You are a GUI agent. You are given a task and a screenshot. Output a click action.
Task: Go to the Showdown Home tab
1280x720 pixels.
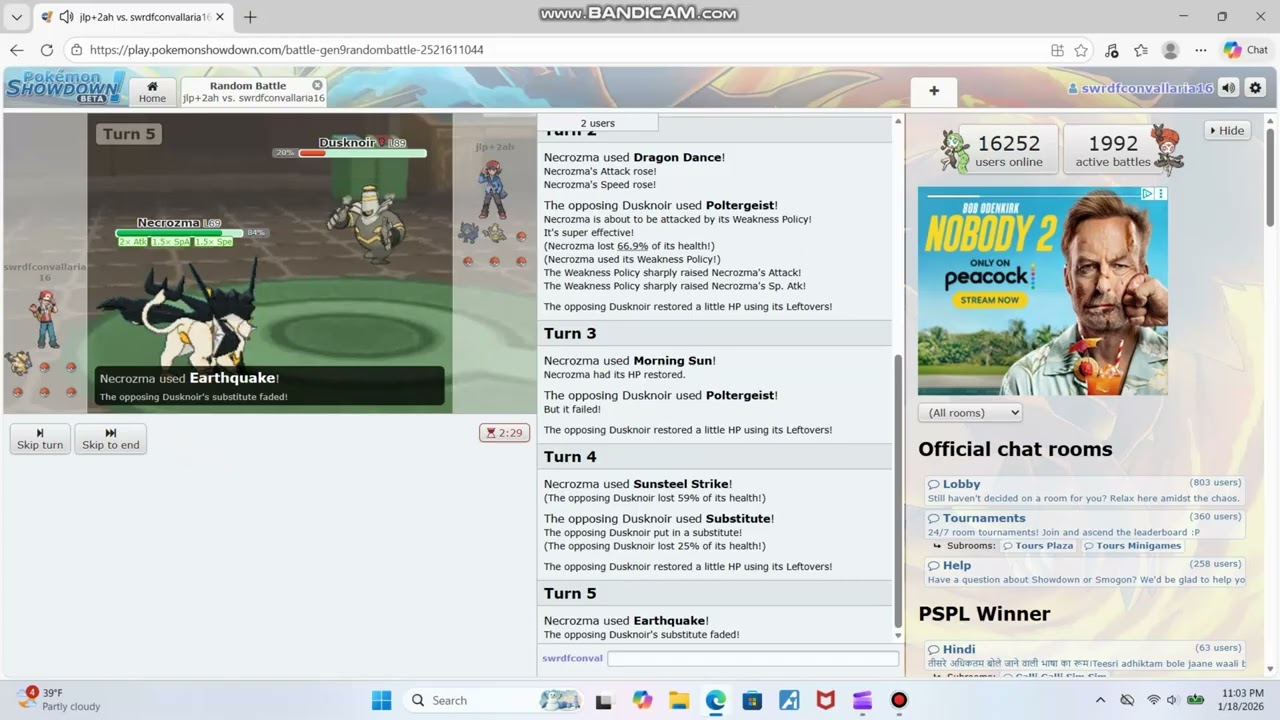tap(152, 92)
